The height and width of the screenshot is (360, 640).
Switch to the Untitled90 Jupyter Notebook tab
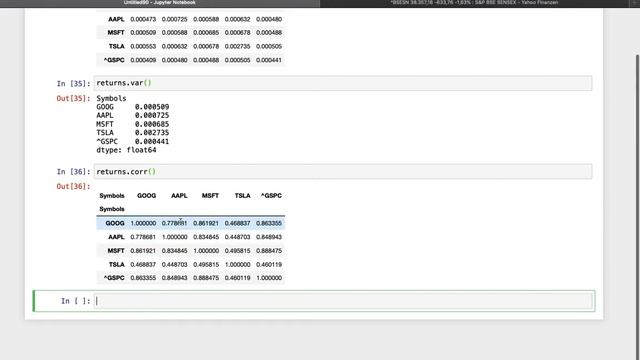(x=160, y=3)
